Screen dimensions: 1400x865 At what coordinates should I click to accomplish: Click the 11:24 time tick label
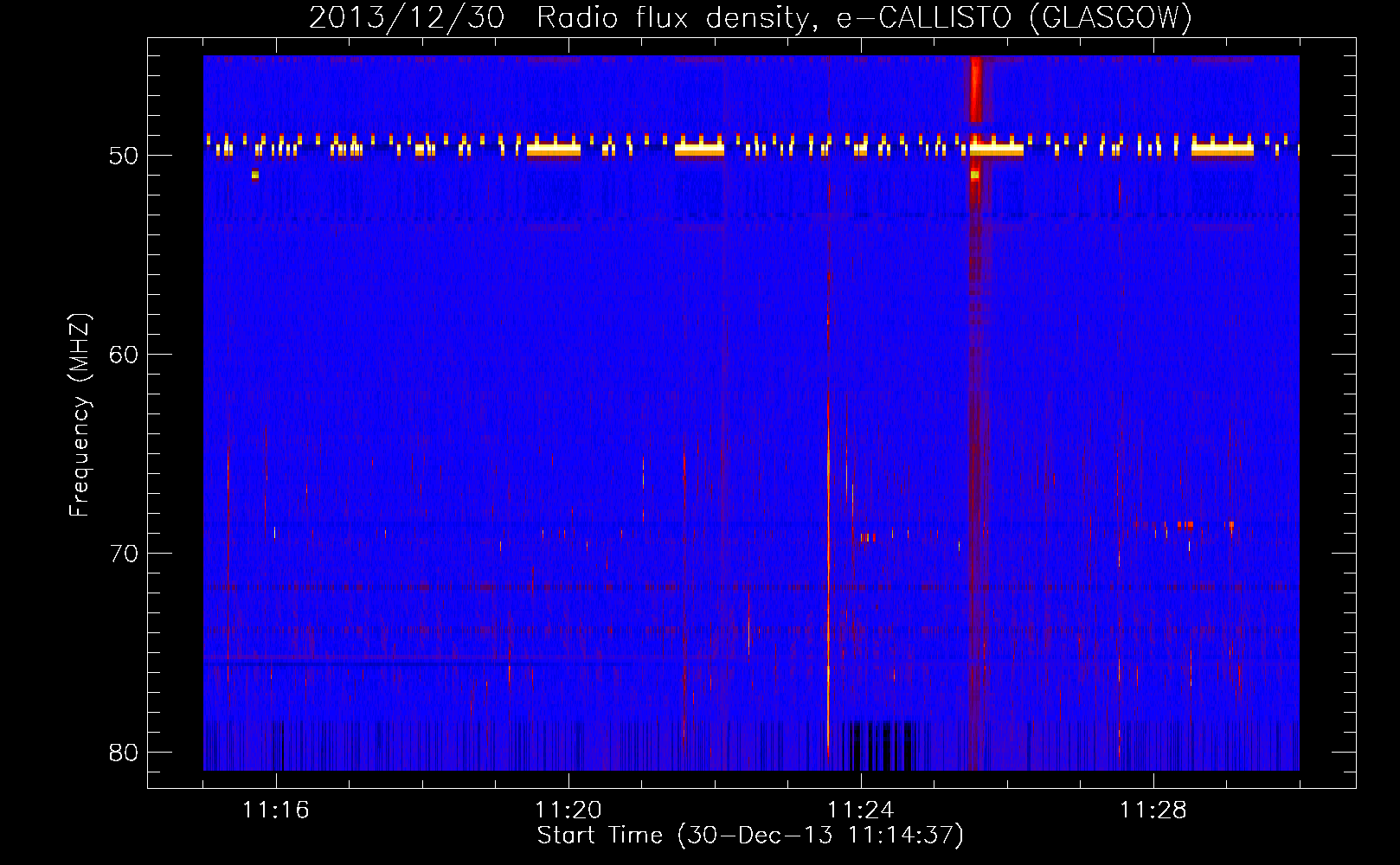pyautogui.click(x=861, y=810)
